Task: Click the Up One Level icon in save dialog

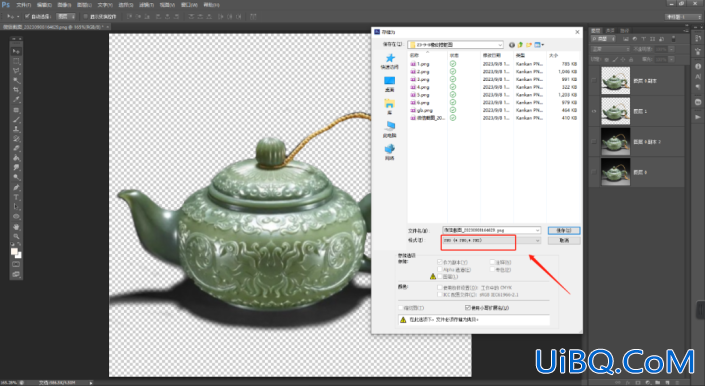Action: coord(520,44)
